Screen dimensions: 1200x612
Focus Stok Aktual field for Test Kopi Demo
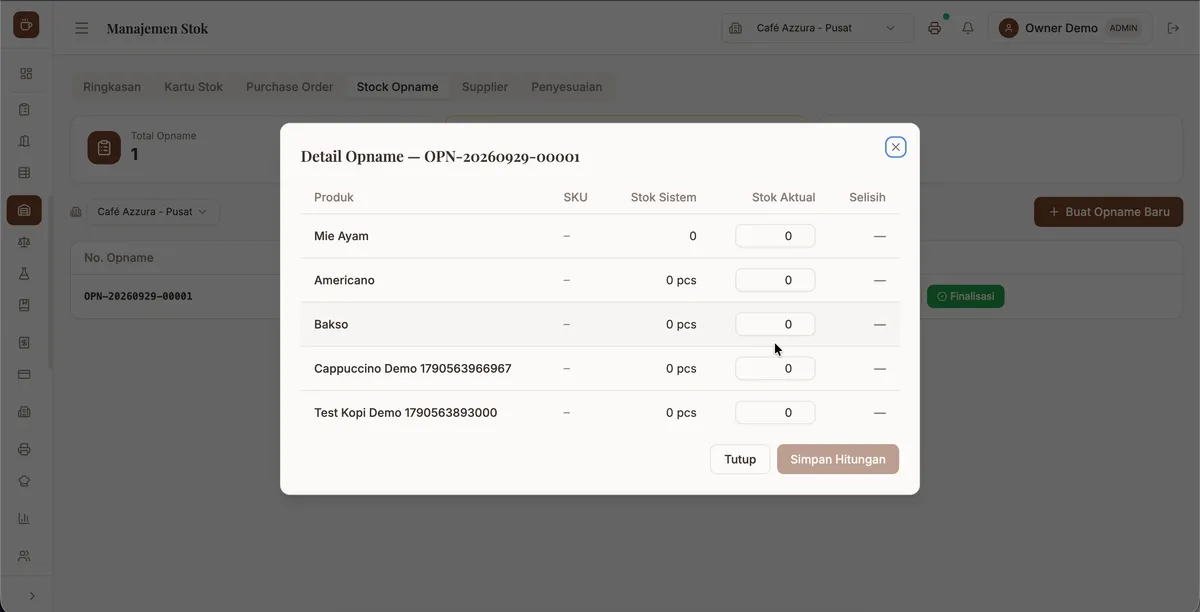[775, 412]
